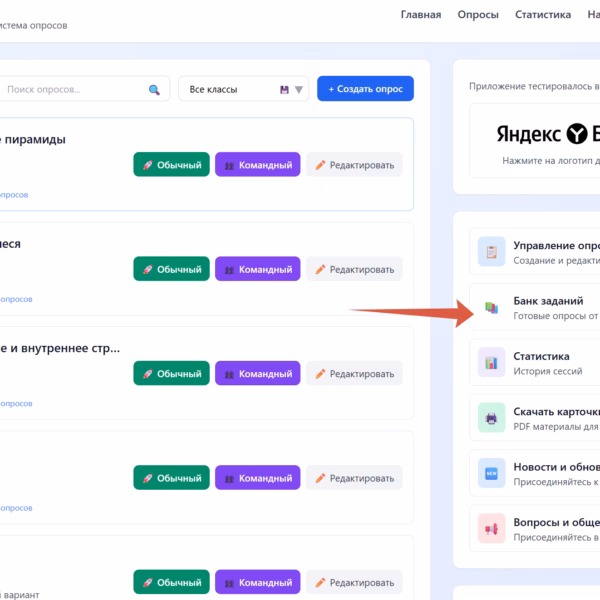Open Опросы in top navigation
Screen dimensions: 600x600
(478, 15)
